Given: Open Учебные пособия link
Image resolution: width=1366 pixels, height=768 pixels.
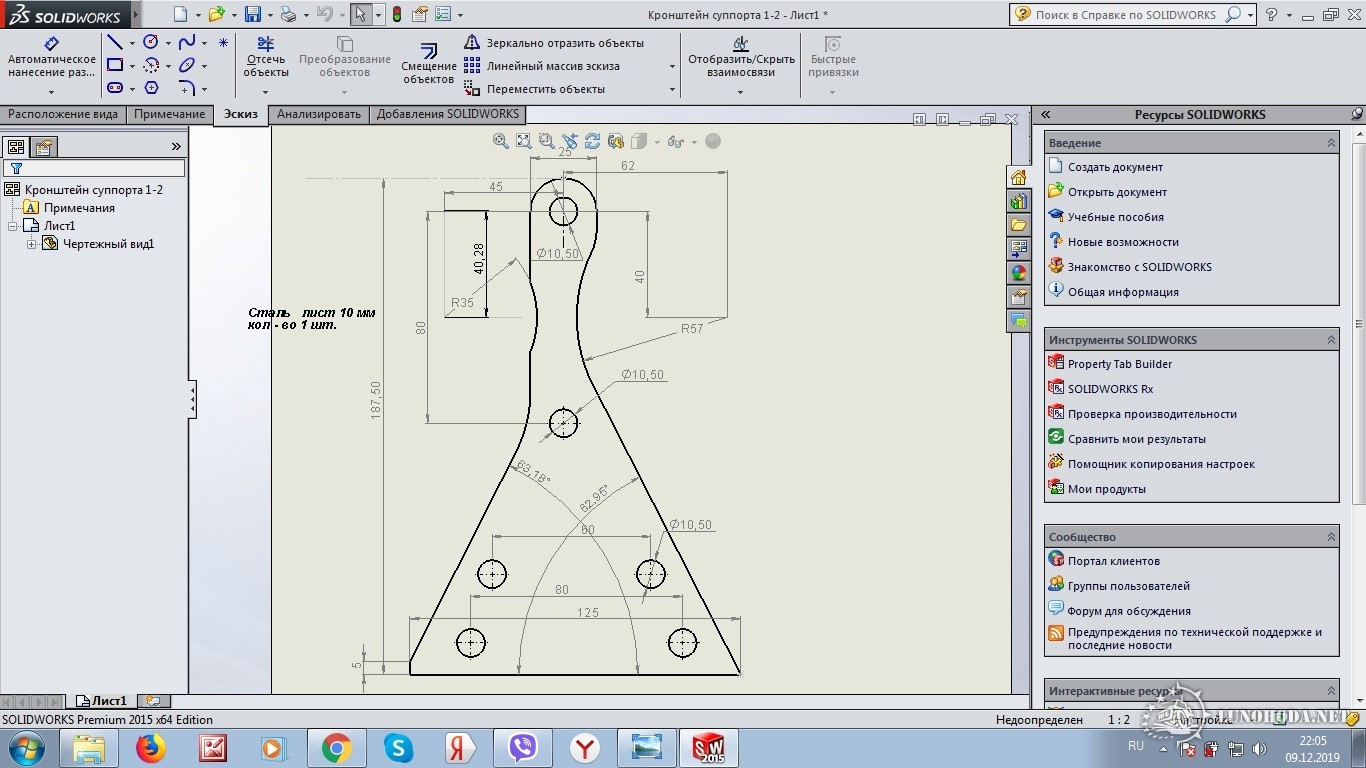Looking at the screenshot, I should (1115, 217).
